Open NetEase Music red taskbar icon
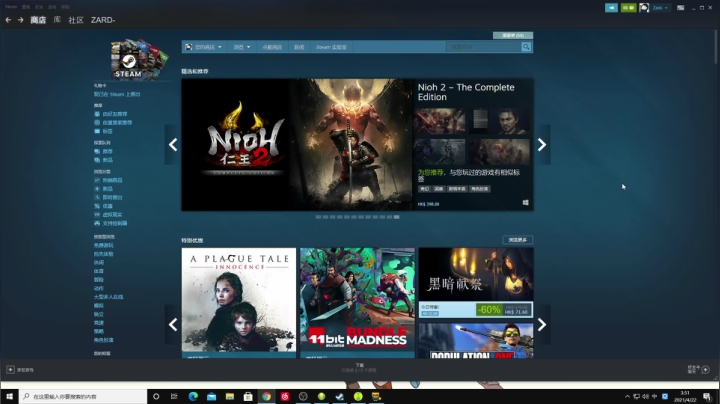Viewport: 720px width, 404px height. (x=285, y=396)
